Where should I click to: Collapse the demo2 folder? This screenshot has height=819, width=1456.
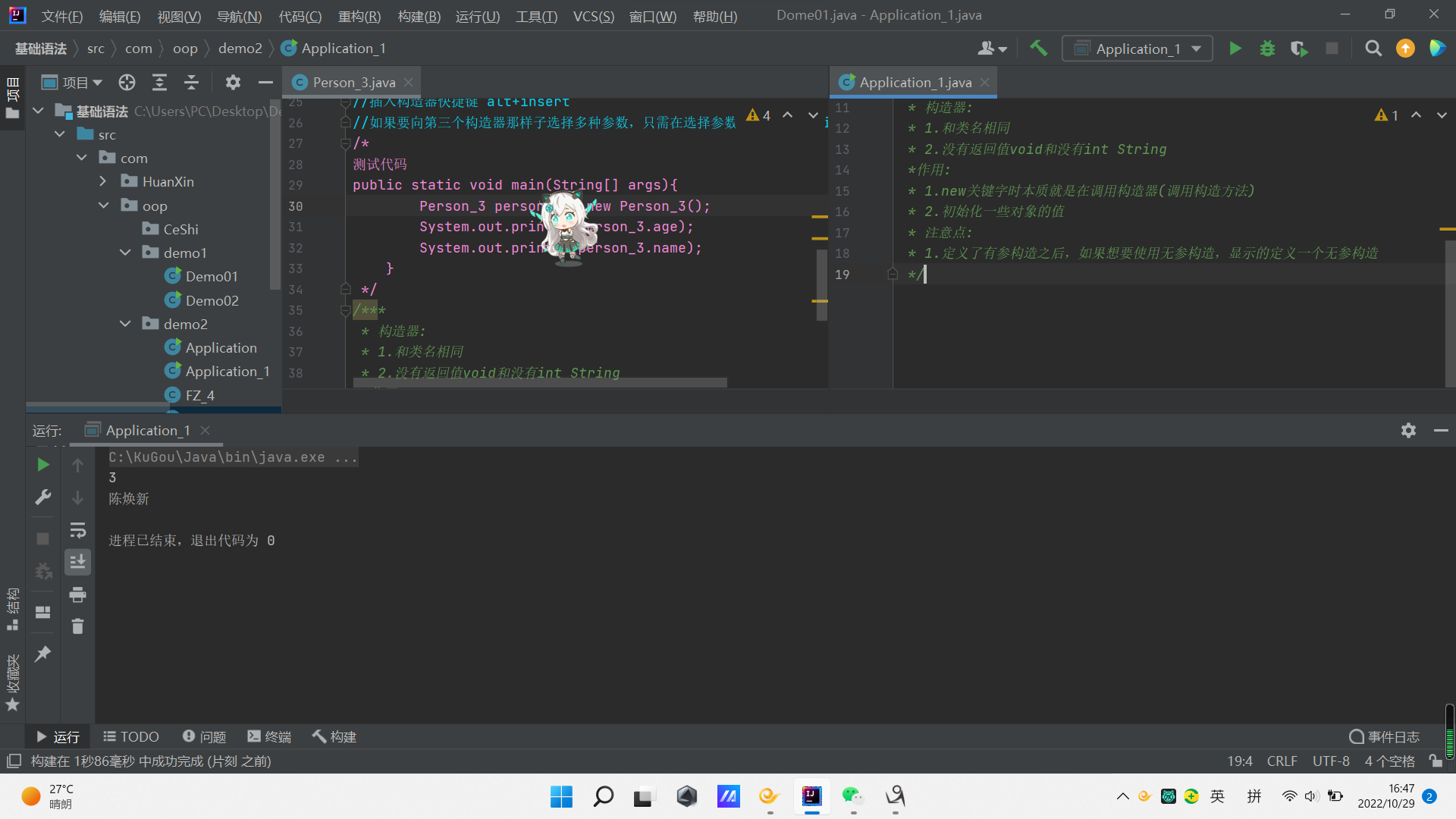pos(125,324)
